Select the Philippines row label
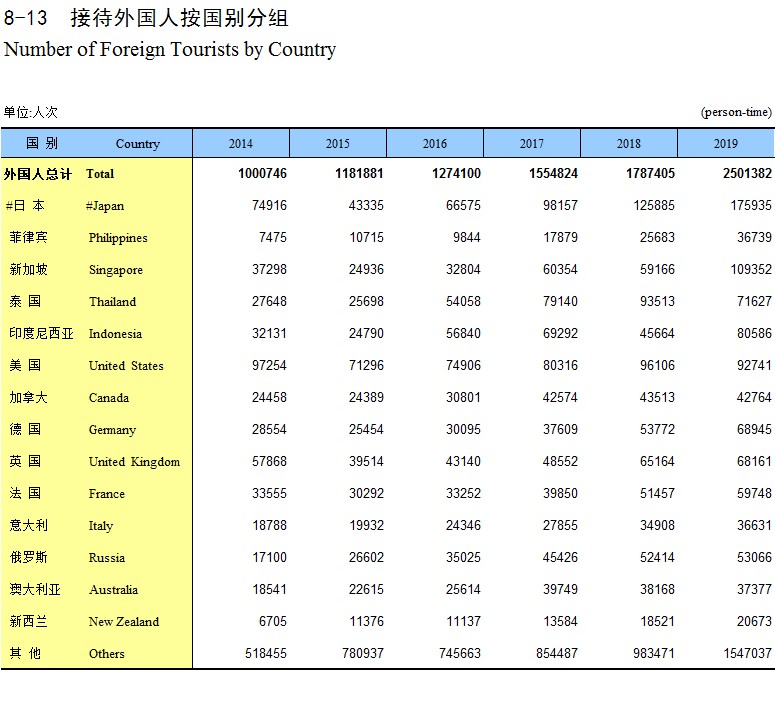 (x=118, y=238)
